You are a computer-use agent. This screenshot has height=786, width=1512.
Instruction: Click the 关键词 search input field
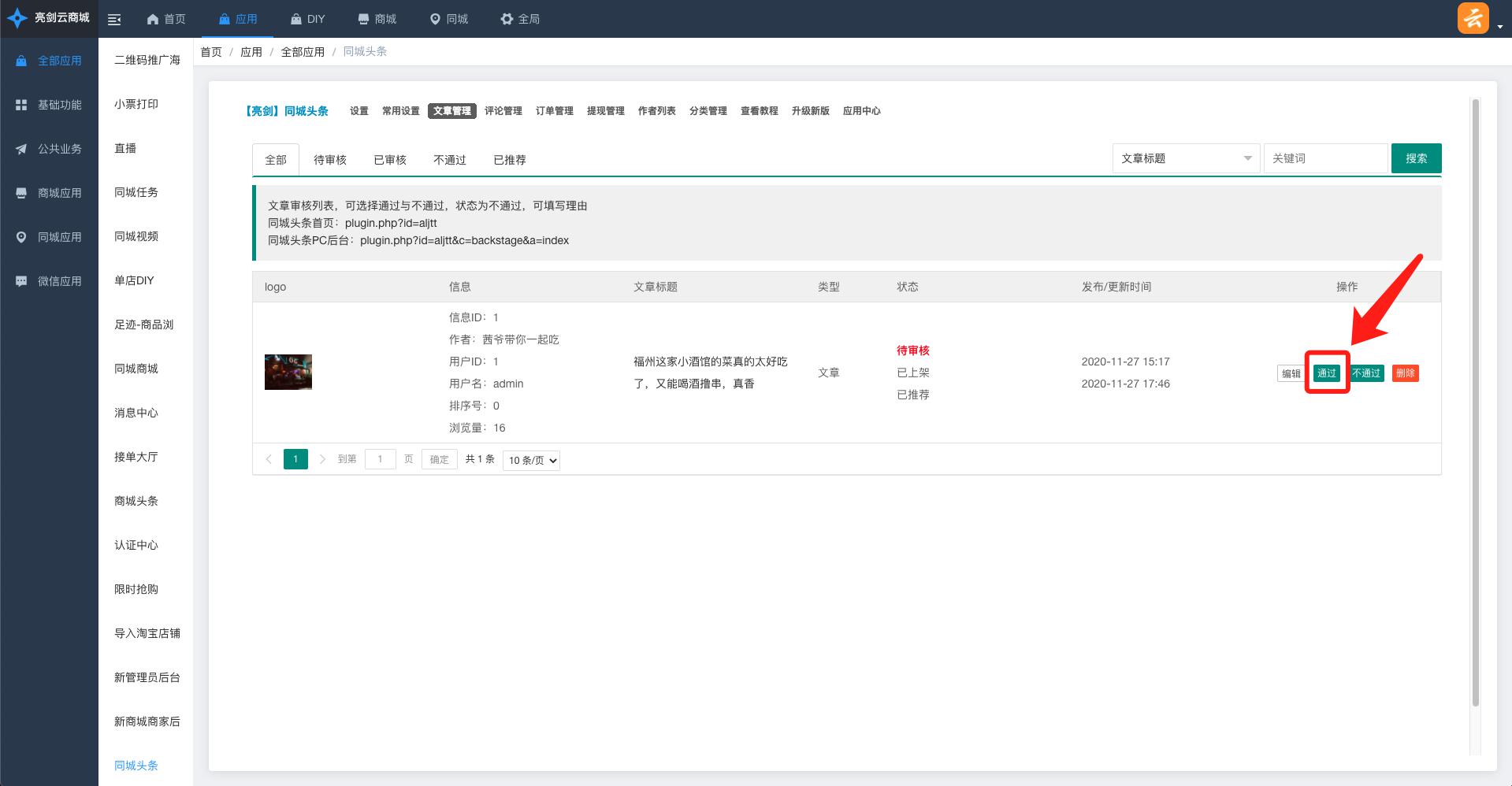1324,158
